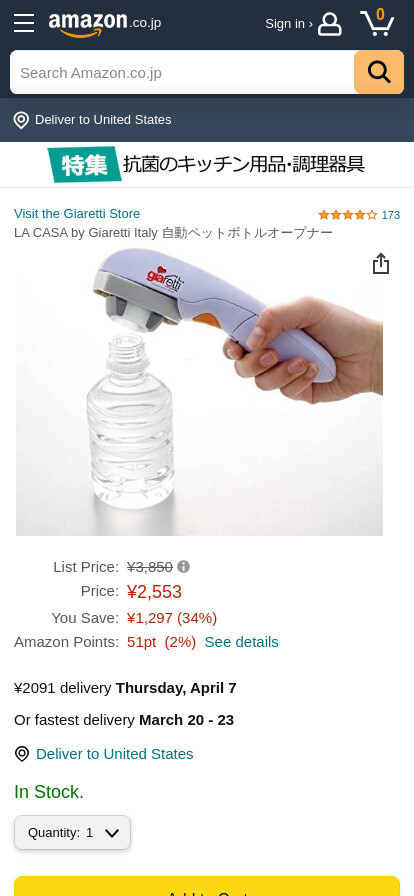
Task: Focus the Search Amazon.co.jp field
Action: [x=182, y=73]
